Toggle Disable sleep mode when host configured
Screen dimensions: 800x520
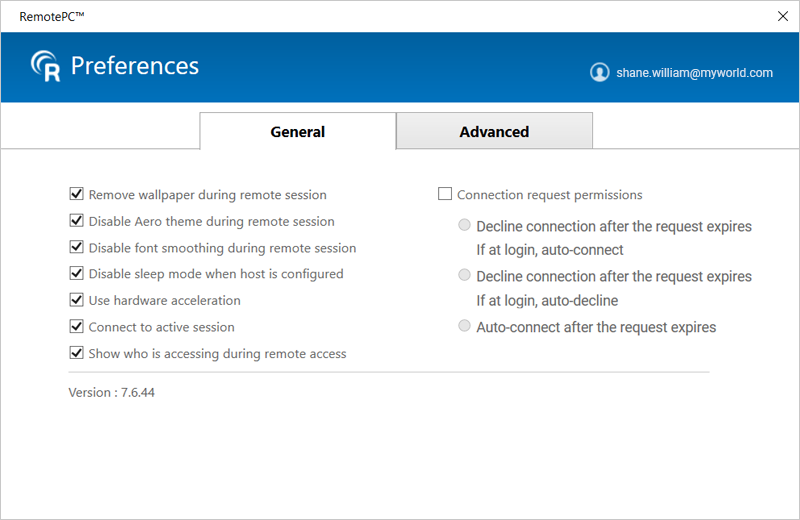click(76, 274)
